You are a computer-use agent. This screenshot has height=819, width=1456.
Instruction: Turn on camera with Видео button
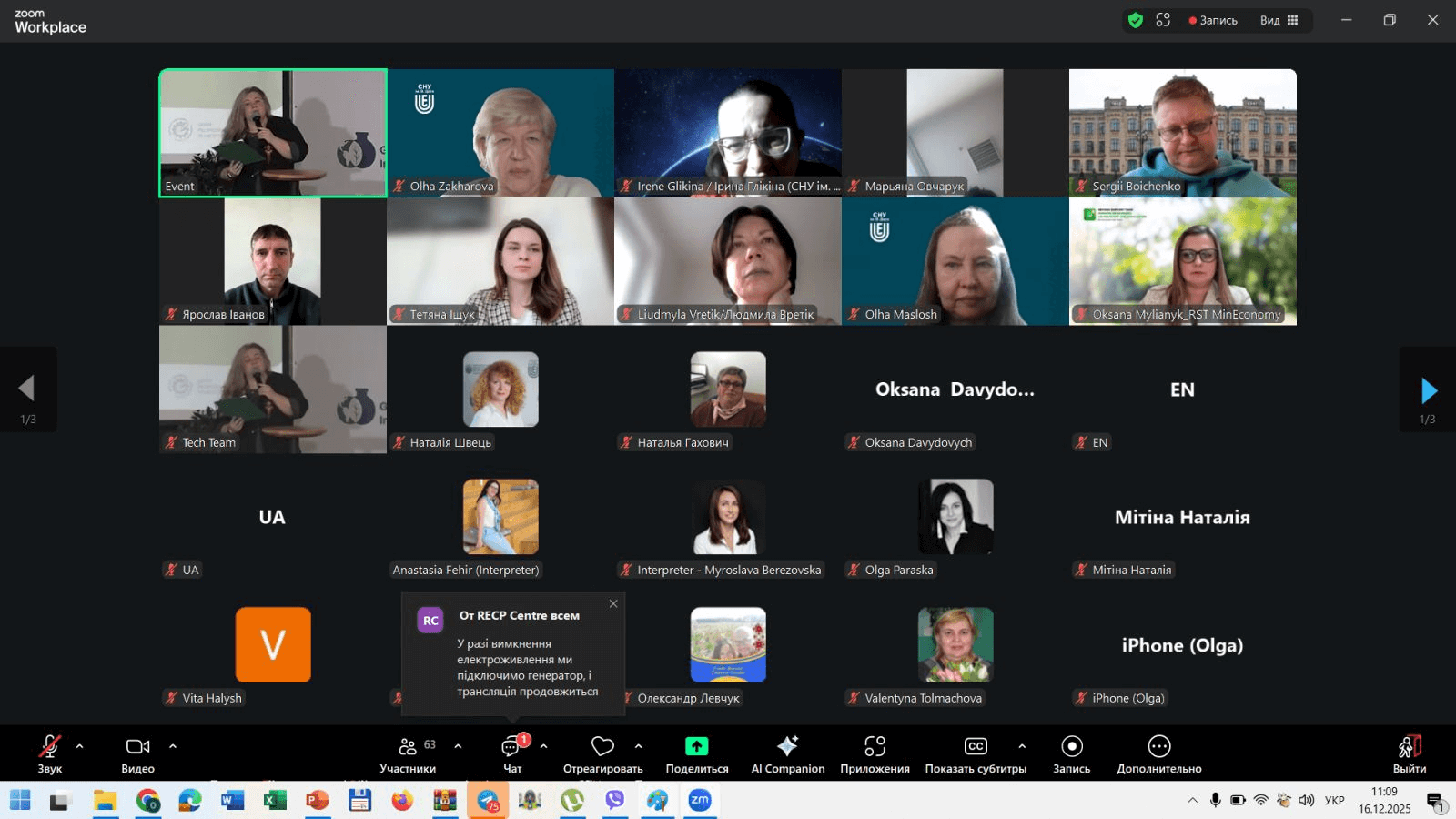tap(138, 754)
